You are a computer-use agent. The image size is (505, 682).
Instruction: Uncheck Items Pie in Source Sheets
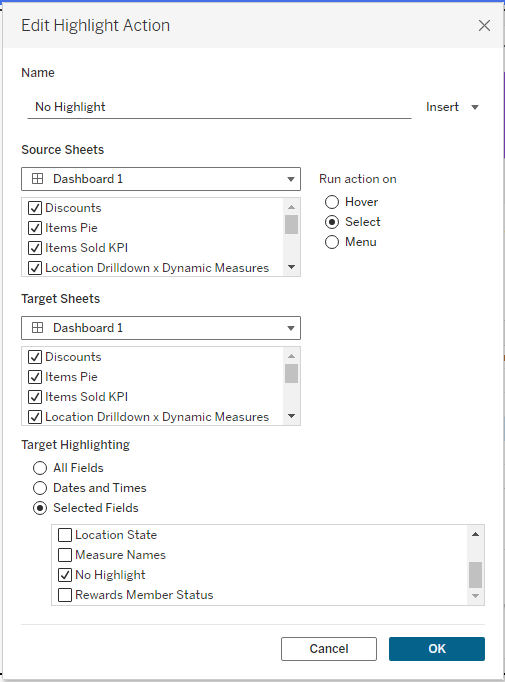pyautogui.click(x=35, y=228)
